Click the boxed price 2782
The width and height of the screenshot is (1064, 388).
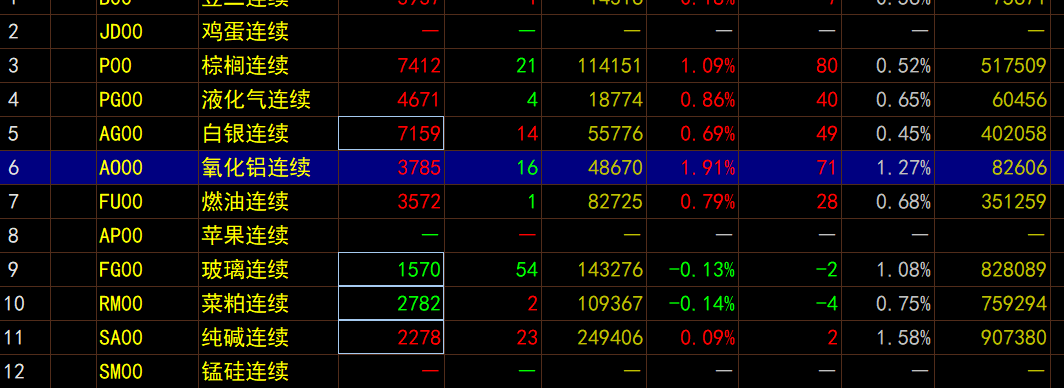391,303
